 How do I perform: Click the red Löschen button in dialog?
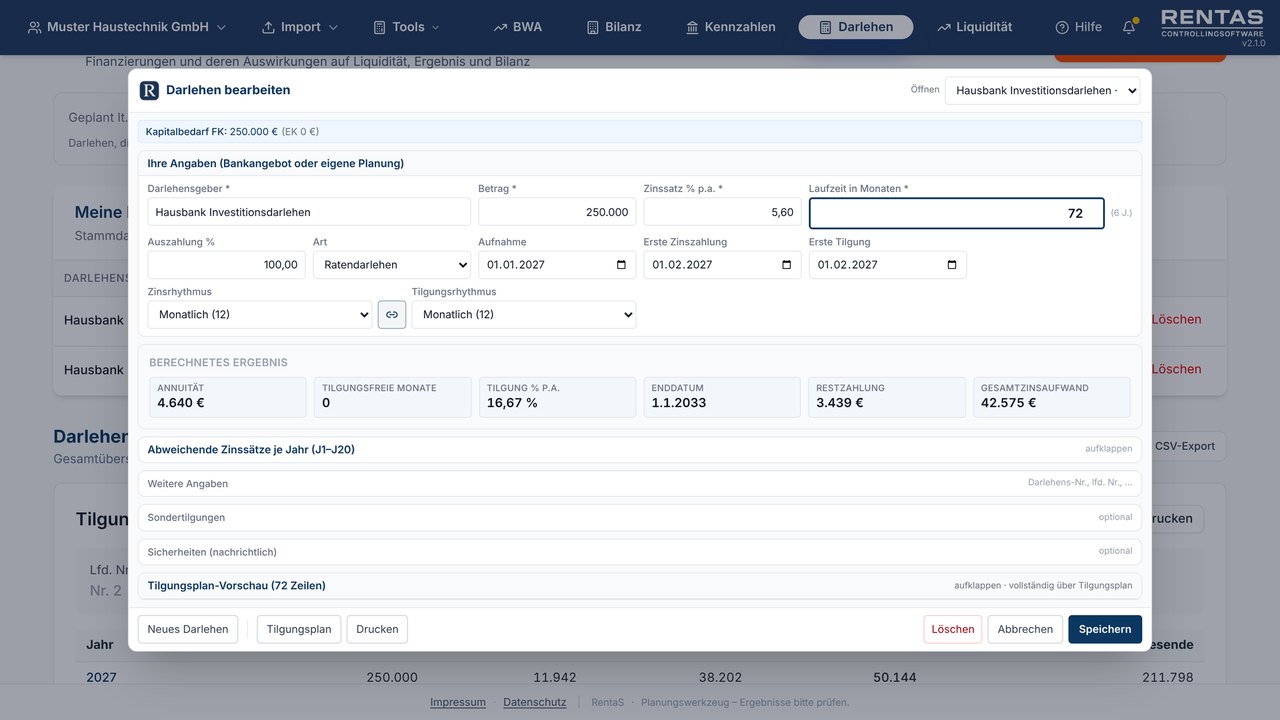pos(953,629)
